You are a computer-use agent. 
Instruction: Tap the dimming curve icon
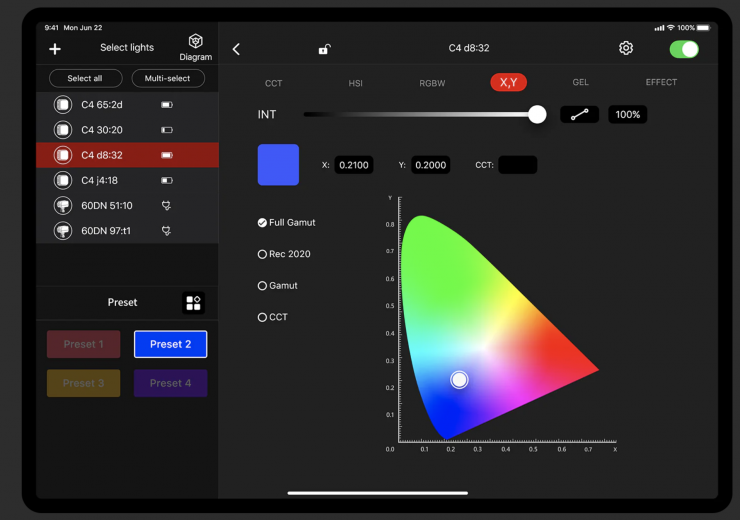click(579, 114)
